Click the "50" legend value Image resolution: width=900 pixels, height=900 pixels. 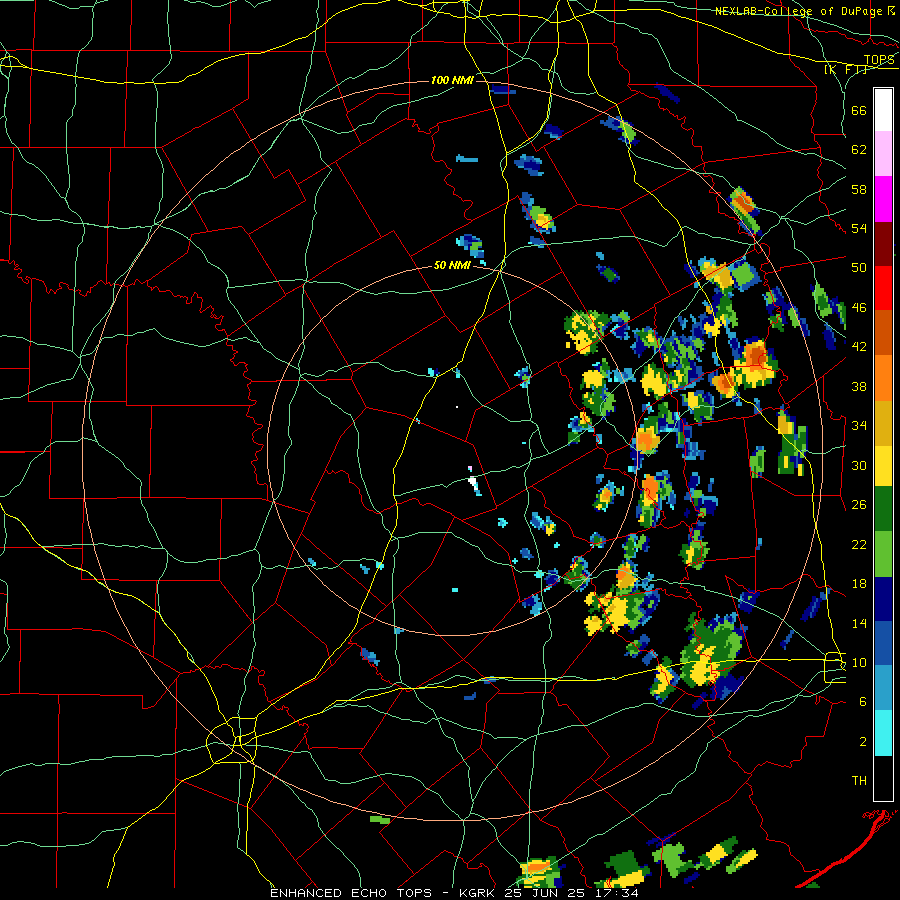tap(859, 268)
